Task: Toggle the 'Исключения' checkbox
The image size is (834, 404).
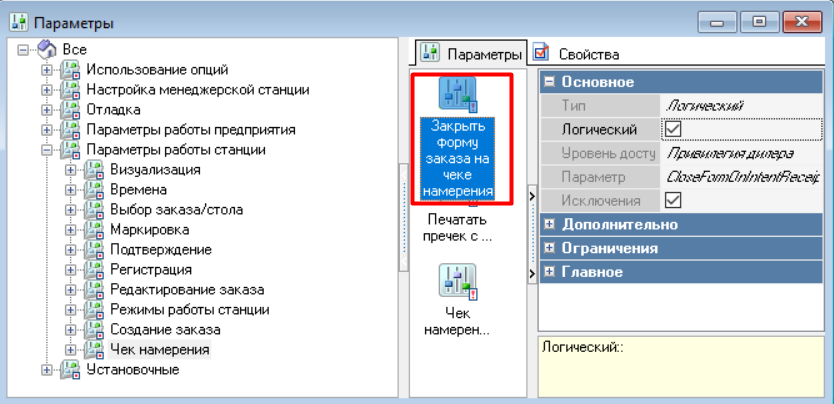Action: click(x=673, y=200)
